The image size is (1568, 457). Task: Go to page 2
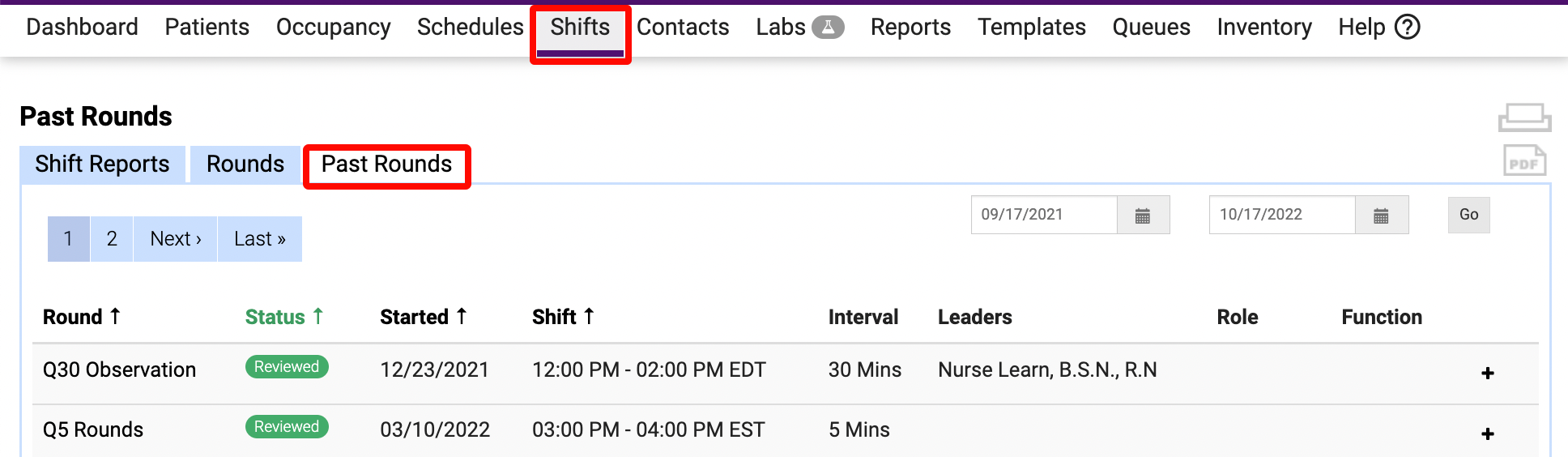112,239
